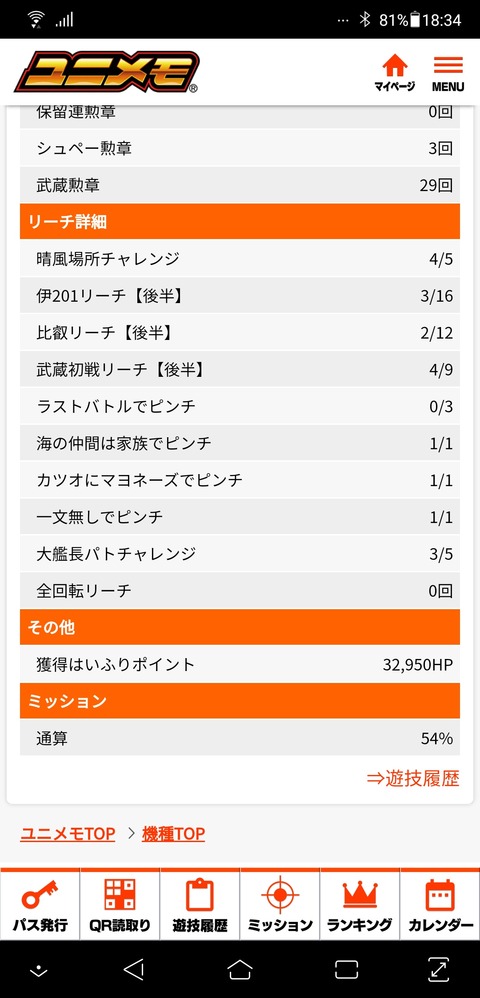The width and height of the screenshot is (480, 998).
Task: Collapse navigation bar with down chevron
Action: pyautogui.click(x=39, y=970)
